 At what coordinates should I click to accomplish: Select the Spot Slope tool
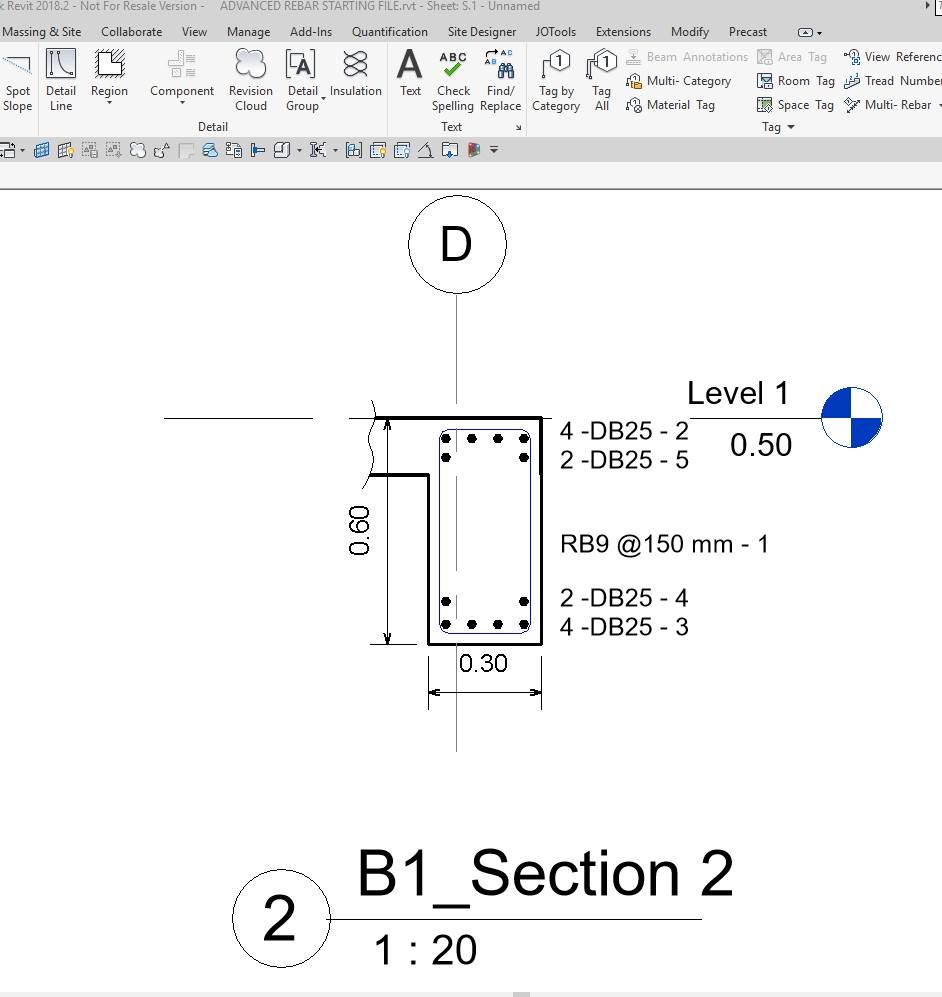17,81
